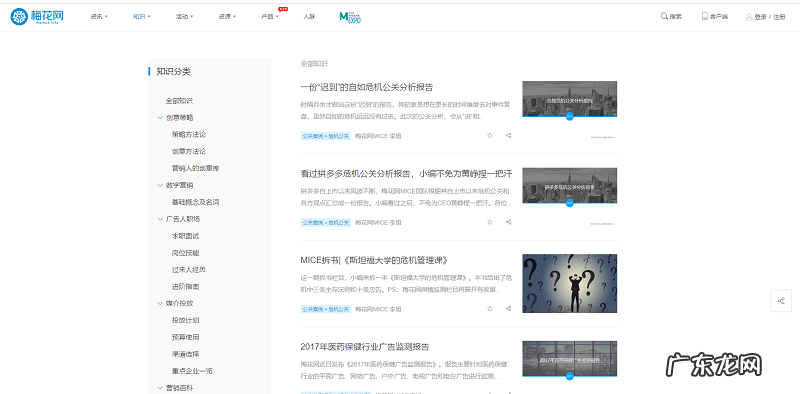Star the 拼多多危机公关分析报告 article
The width and height of the screenshot is (800, 394).
[490, 223]
